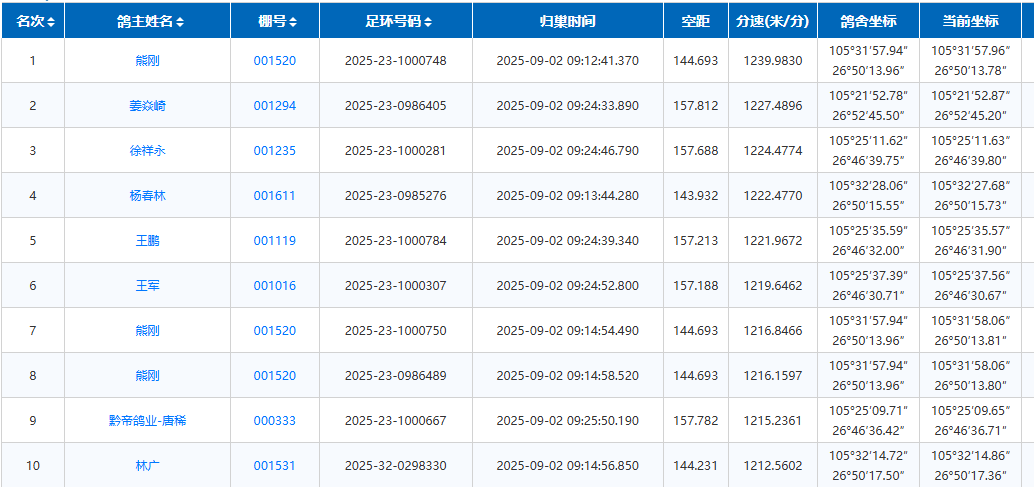Click owner name 林广
The image size is (1034, 487).
click(x=148, y=466)
